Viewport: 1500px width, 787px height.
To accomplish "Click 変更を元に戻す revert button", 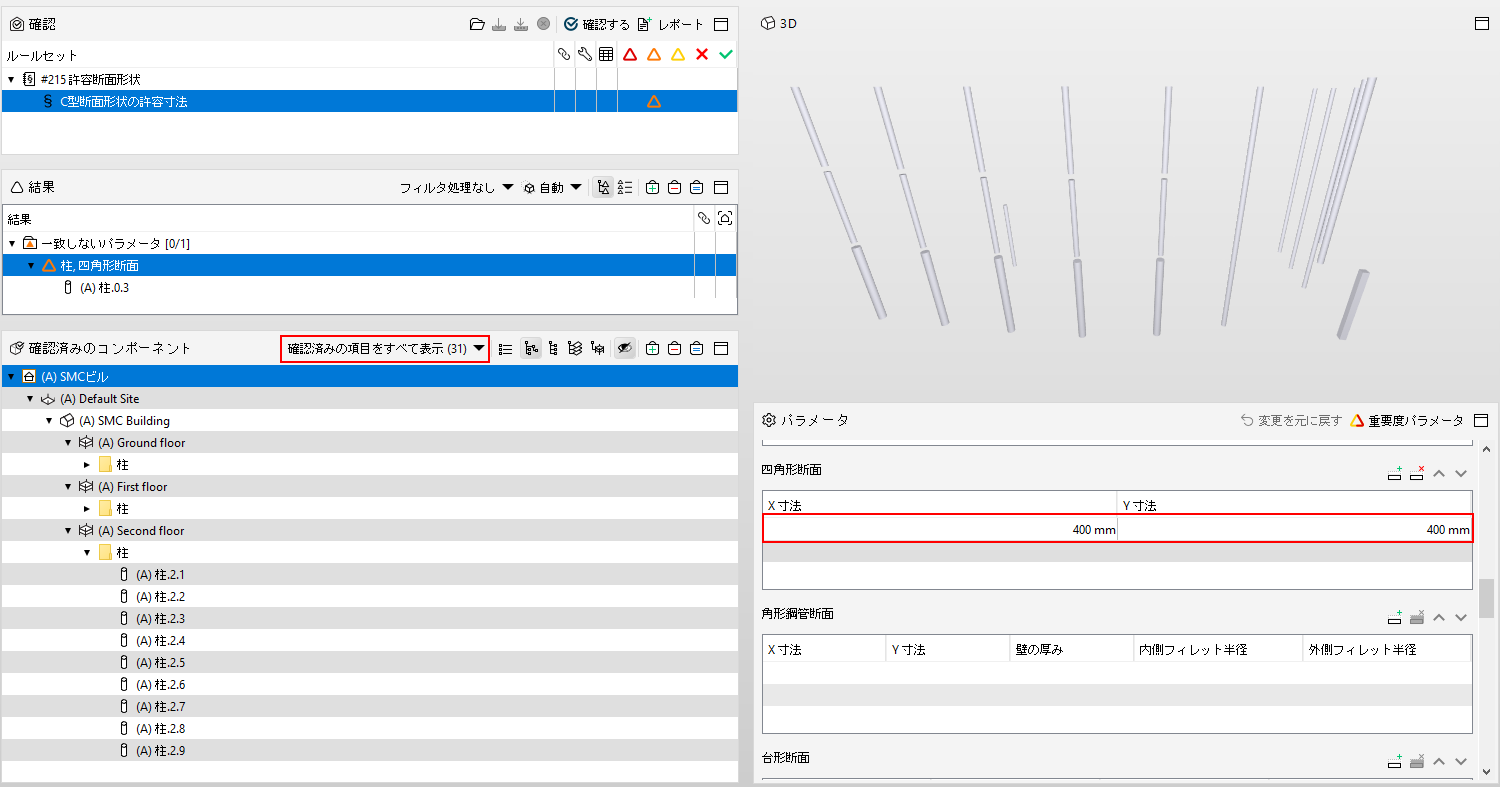I will (x=1291, y=421).
